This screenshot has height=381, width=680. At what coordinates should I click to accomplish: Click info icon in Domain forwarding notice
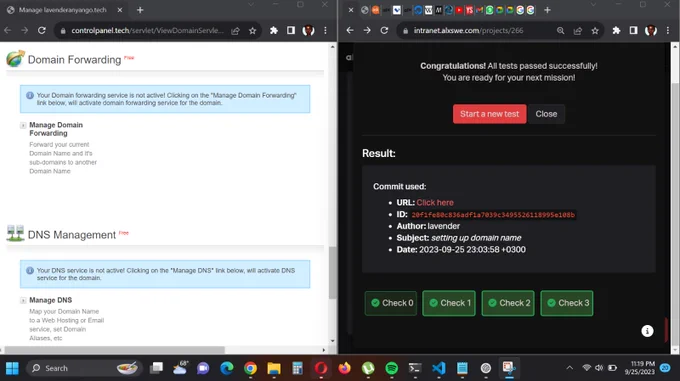pyautogui.click(x=30, y=95)
